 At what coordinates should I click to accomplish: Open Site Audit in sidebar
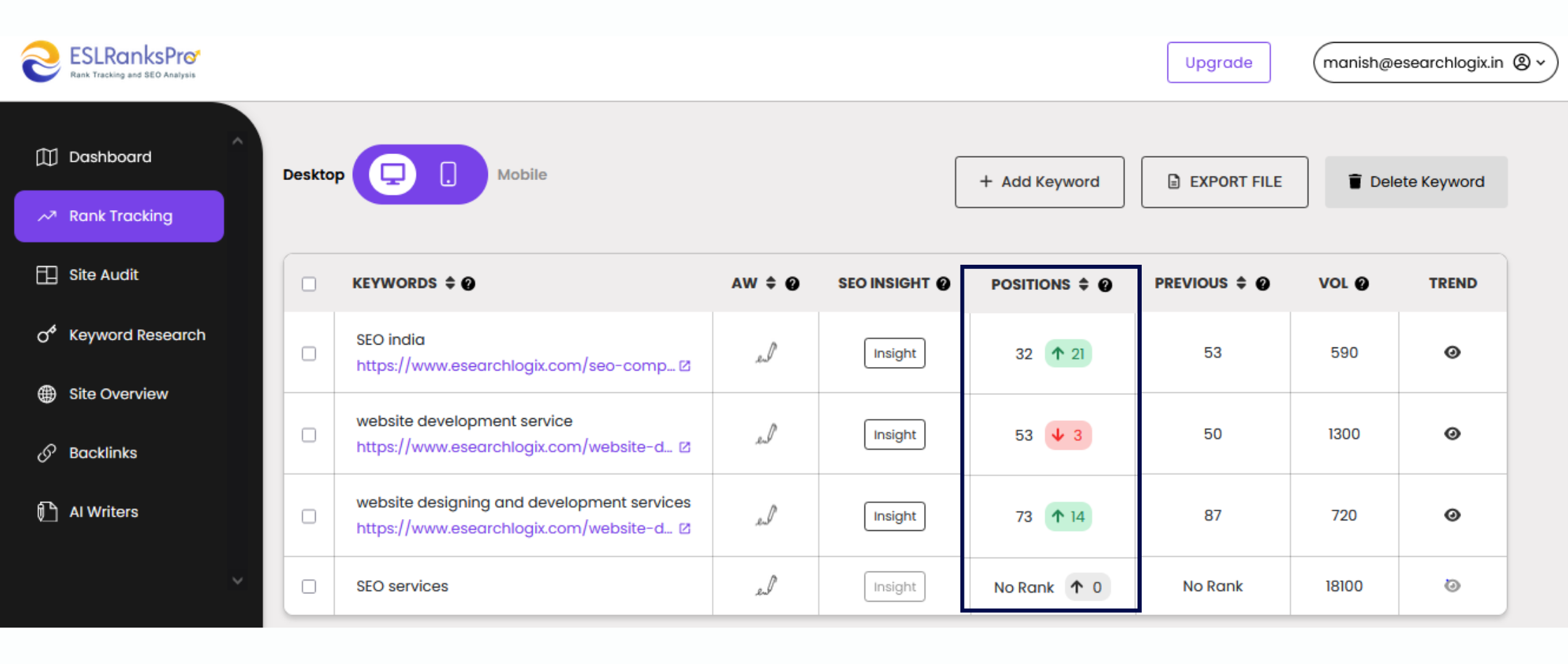pos(119,275)
